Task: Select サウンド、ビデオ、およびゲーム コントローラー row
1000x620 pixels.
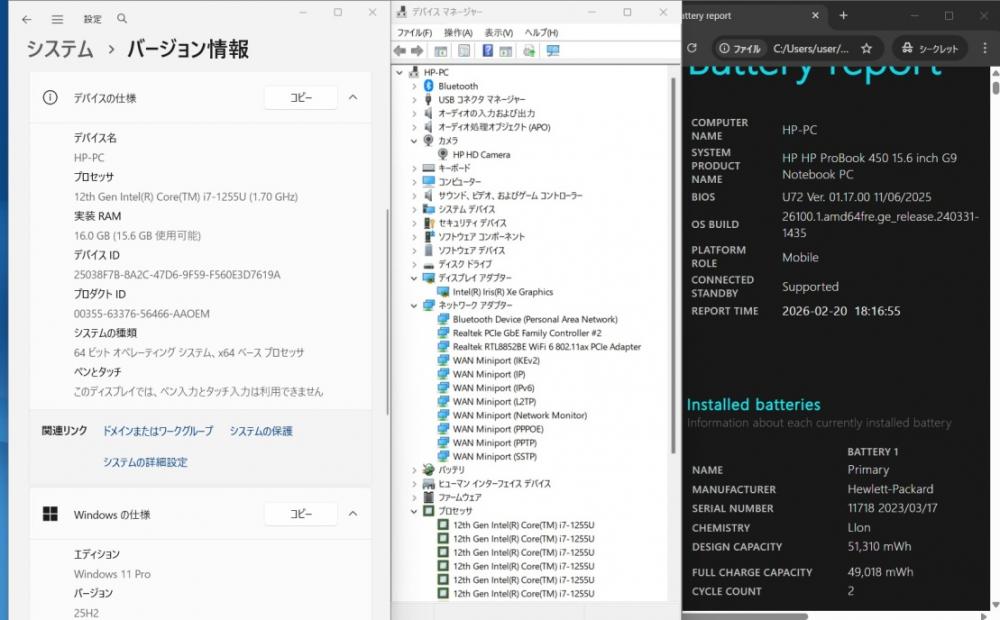Action: [510, 195]
